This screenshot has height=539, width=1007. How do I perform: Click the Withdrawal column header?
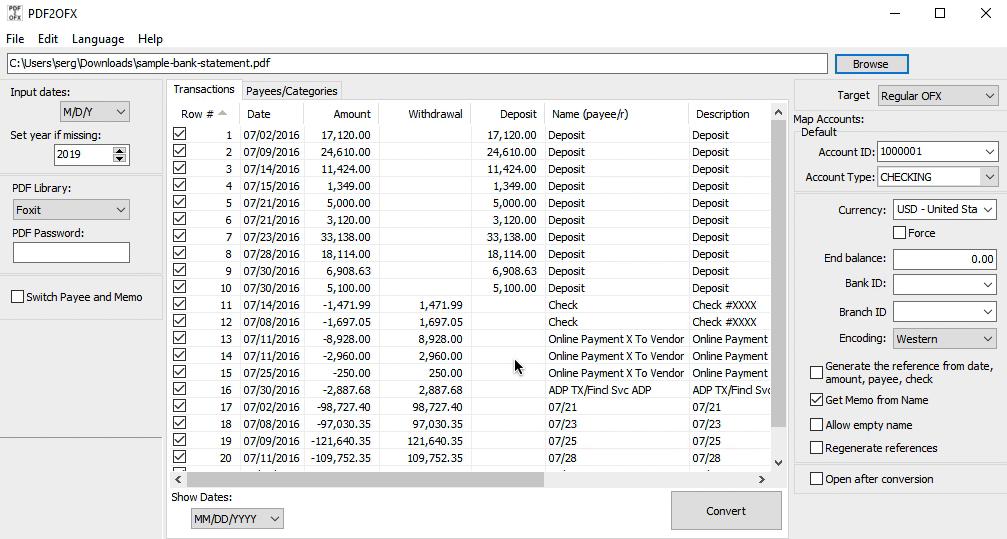coord(425,114)
